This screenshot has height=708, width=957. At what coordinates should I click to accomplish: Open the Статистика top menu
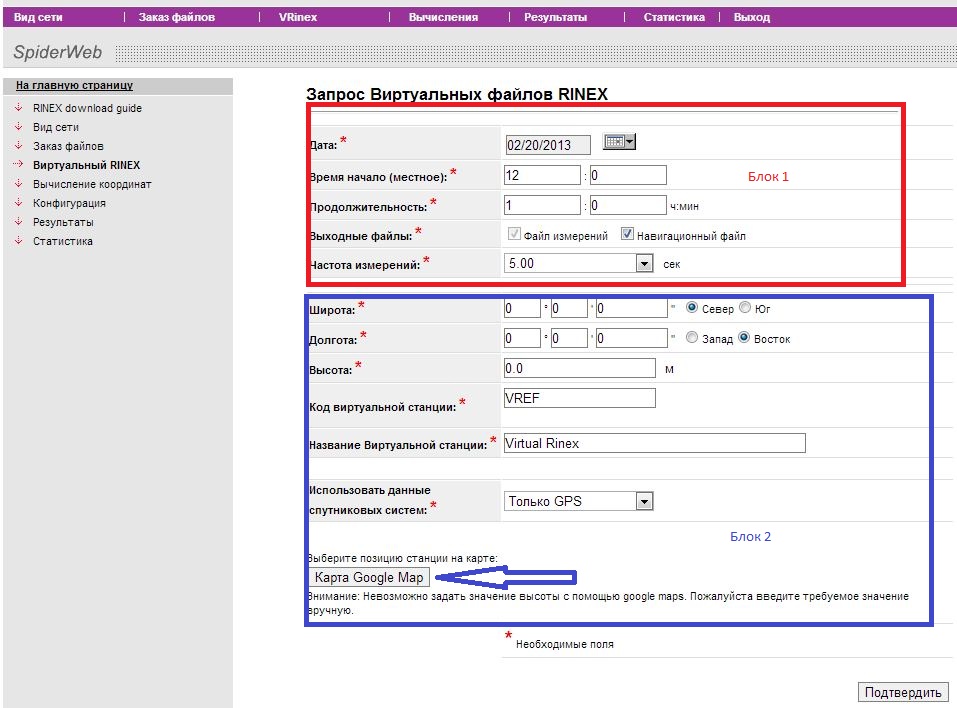click(674, 17)
